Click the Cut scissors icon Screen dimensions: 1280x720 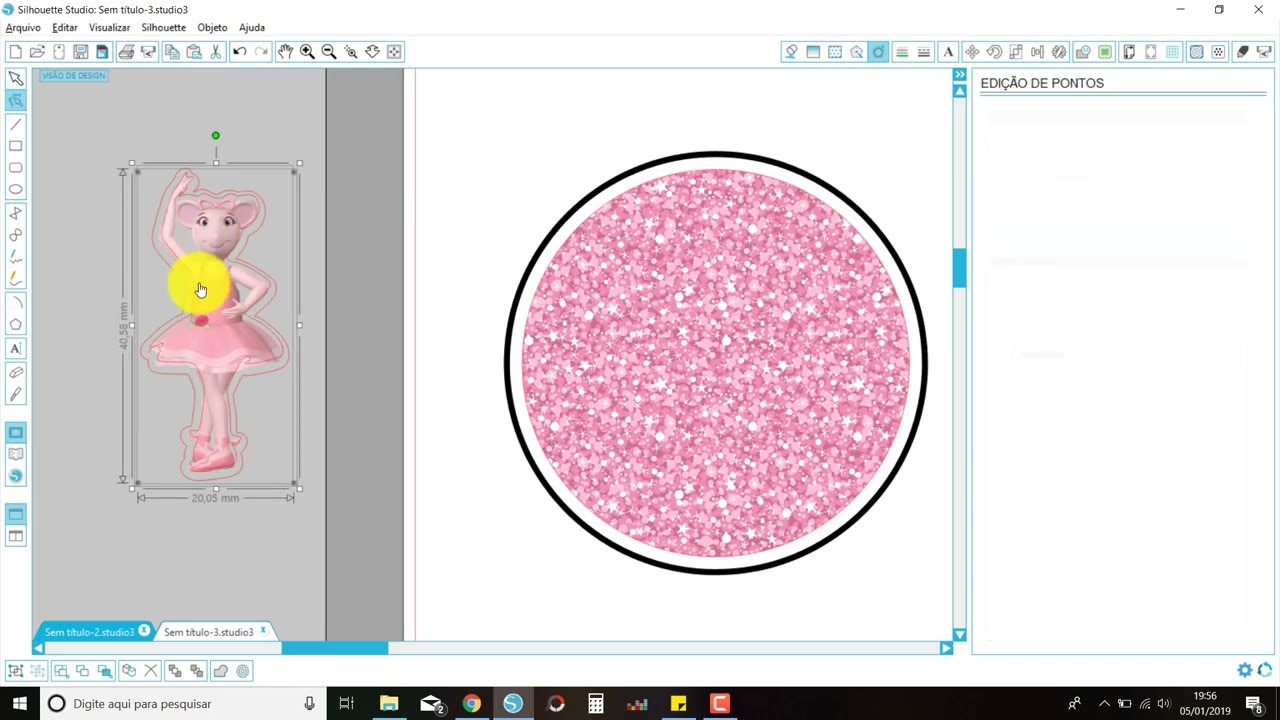pos(215,52)
